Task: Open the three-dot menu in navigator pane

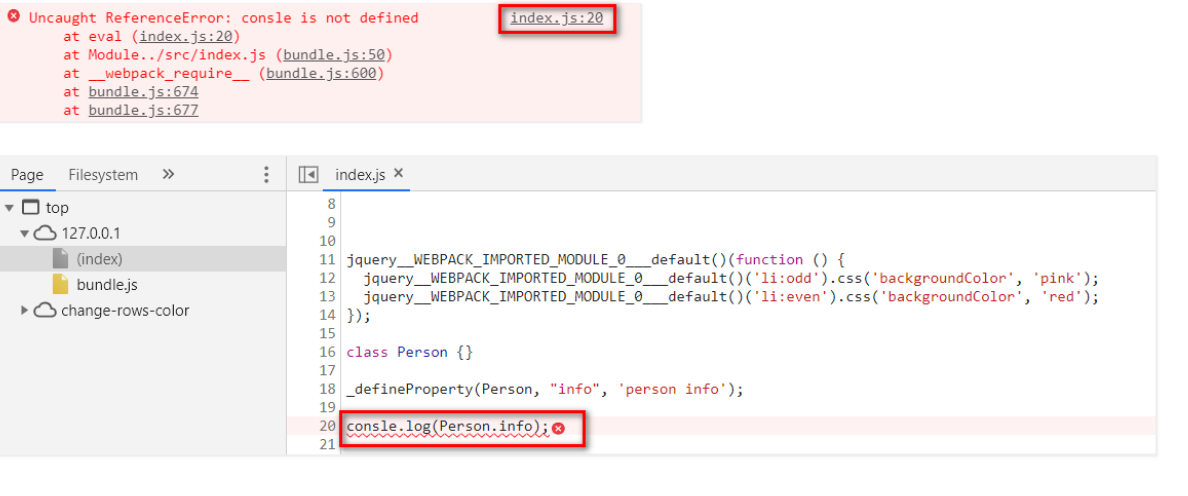Action: [x=266, y=175]
